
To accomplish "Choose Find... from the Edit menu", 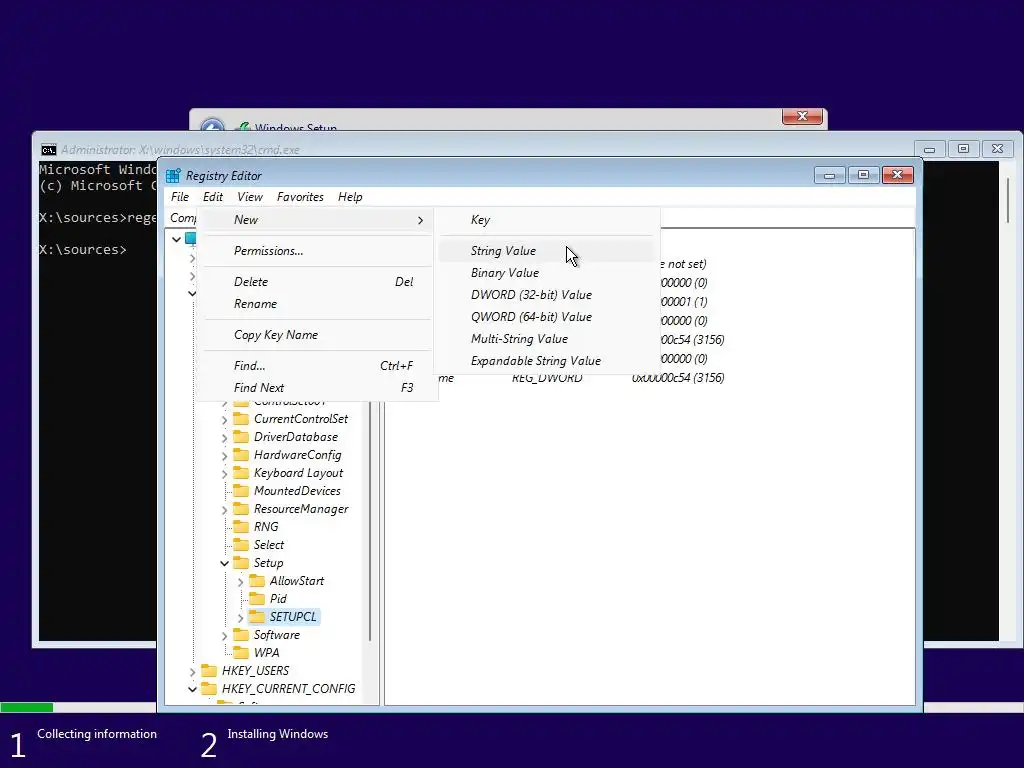I will pyautogui.click(x=317, y=366).
